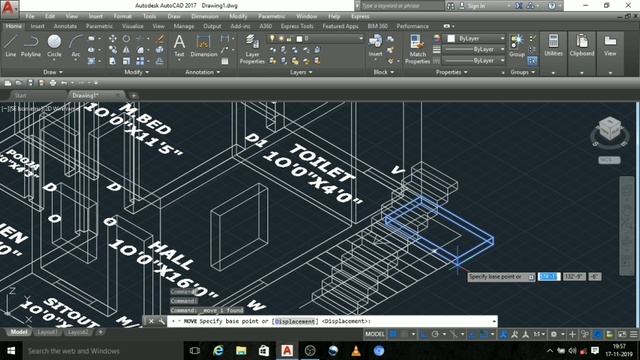This screenshot has width=640, height=360.
Task: Select the Dimension tool
Action: (x=203, y=46)
